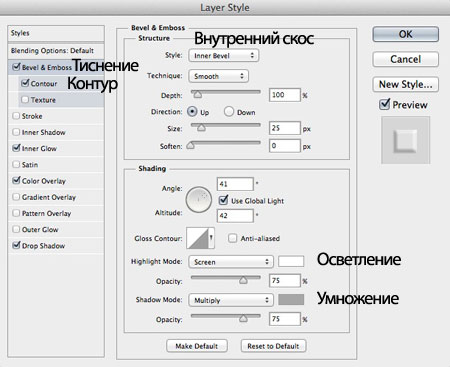Click the Gloss Contour curve thumbnail
Viewport: 450px width, 367px height.
coord(197,238)
